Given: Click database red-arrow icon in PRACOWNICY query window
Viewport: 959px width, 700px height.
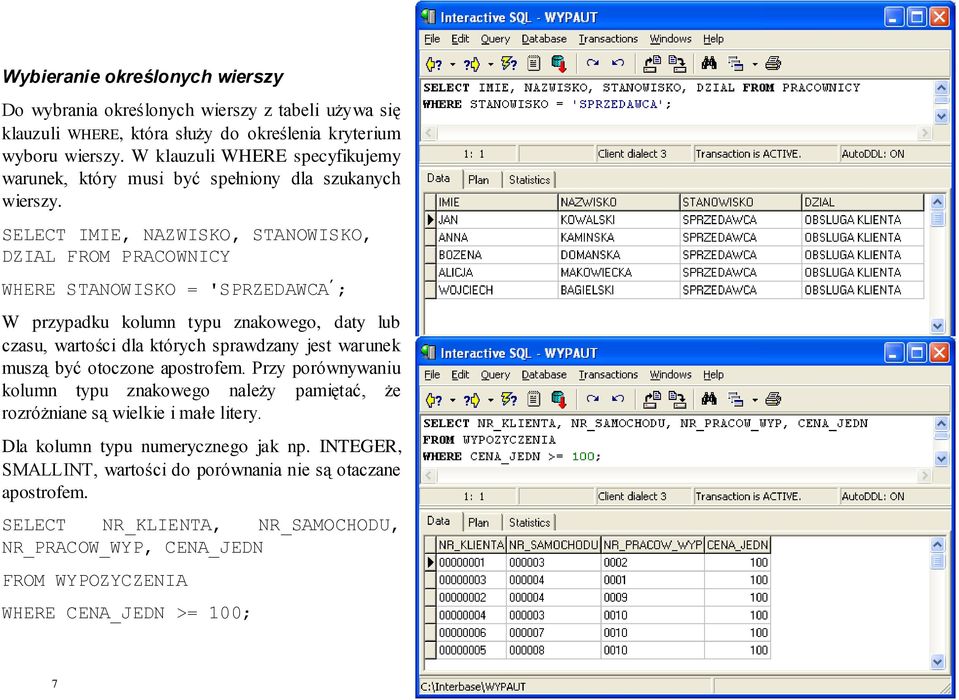Looking at the screenshot, I should coord(558,64).
